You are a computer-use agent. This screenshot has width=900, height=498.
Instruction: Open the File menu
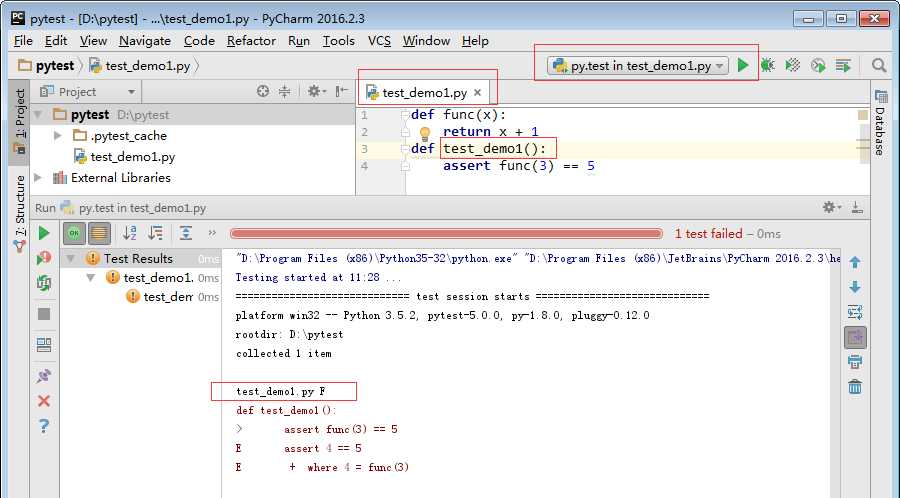[23, 41]
